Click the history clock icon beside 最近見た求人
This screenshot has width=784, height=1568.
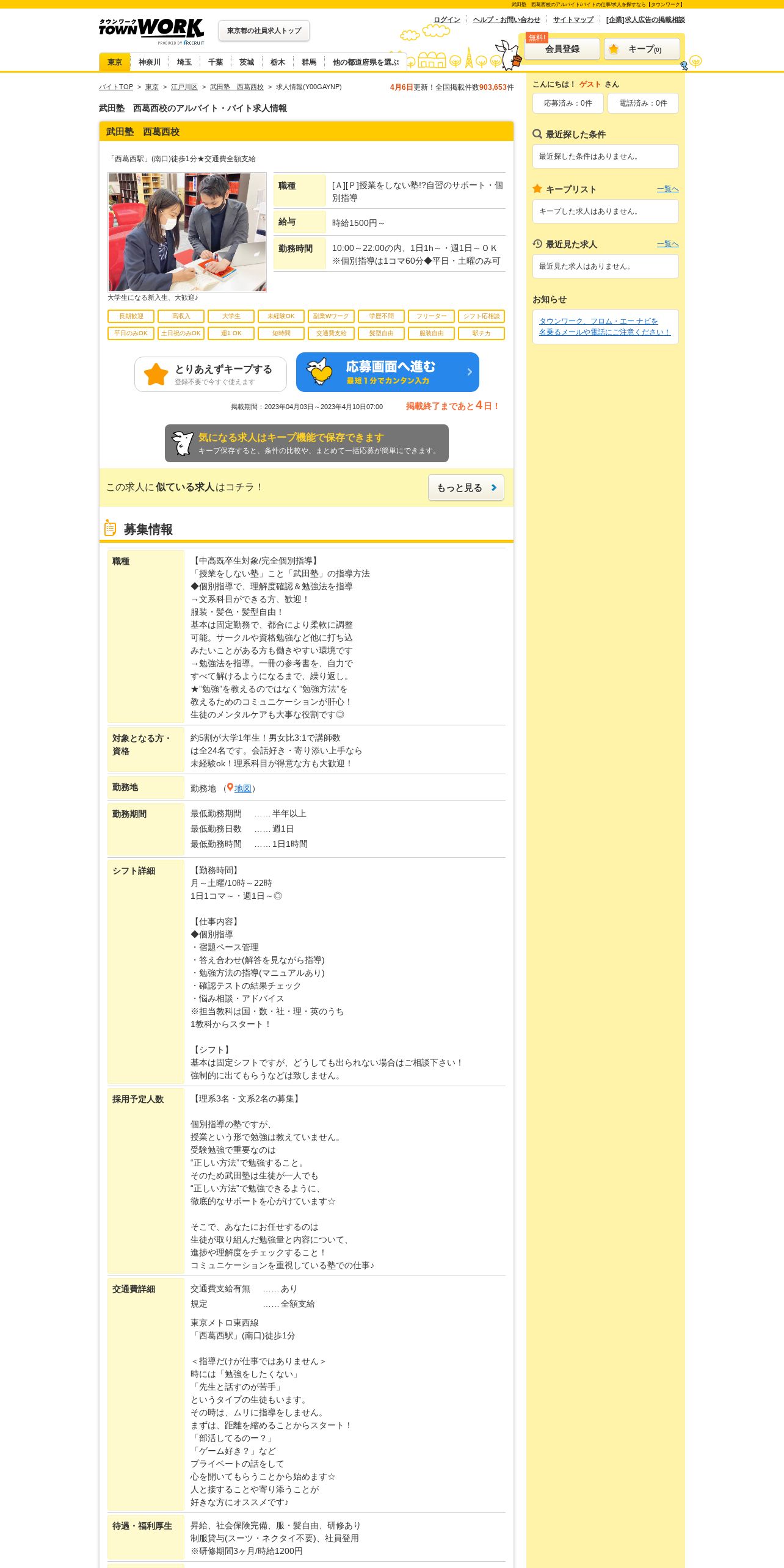[x=537, y=244]
